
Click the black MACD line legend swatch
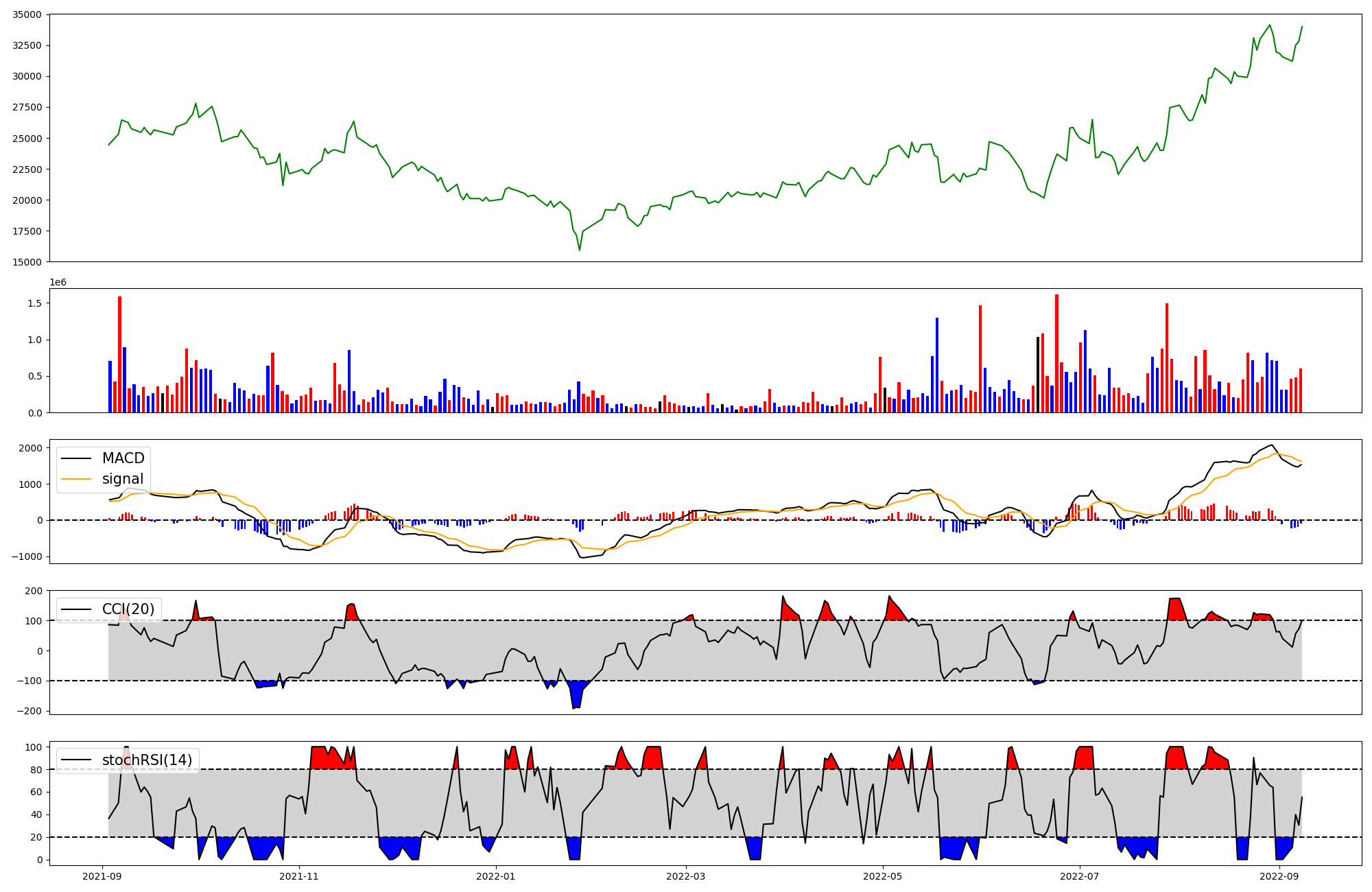[x=76, y=458]
